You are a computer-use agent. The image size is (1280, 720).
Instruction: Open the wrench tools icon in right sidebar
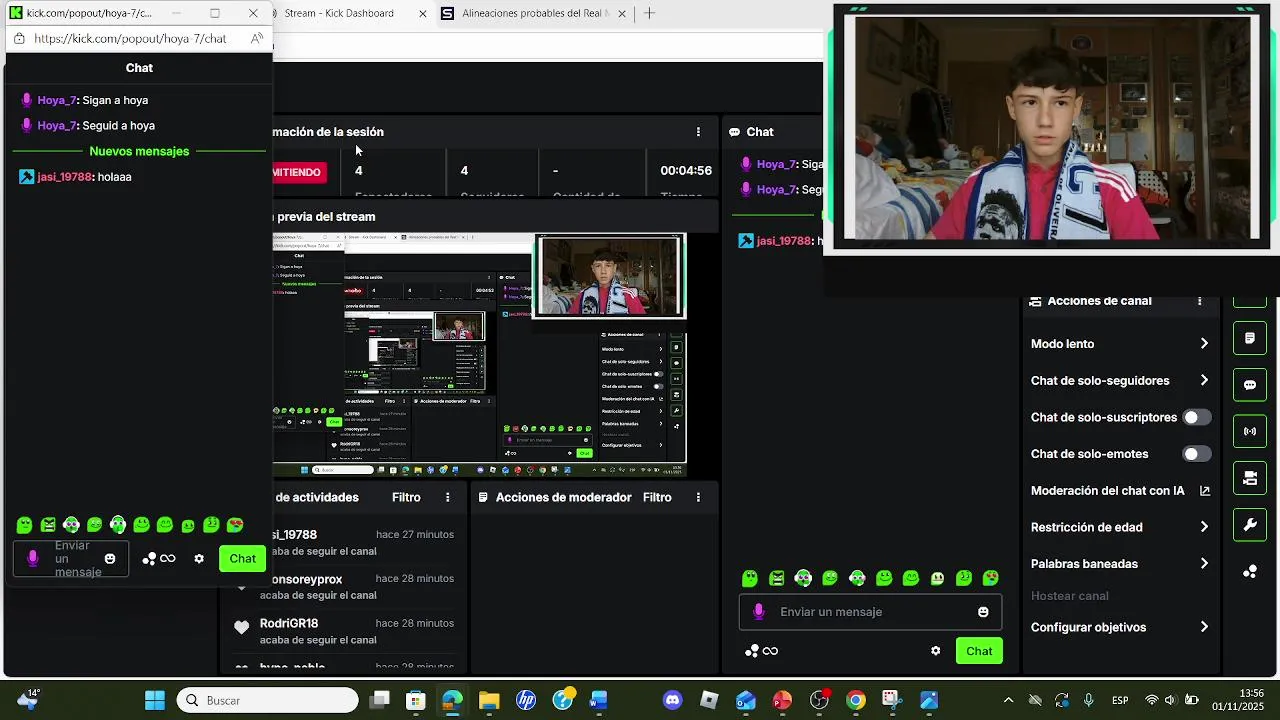1250,525
